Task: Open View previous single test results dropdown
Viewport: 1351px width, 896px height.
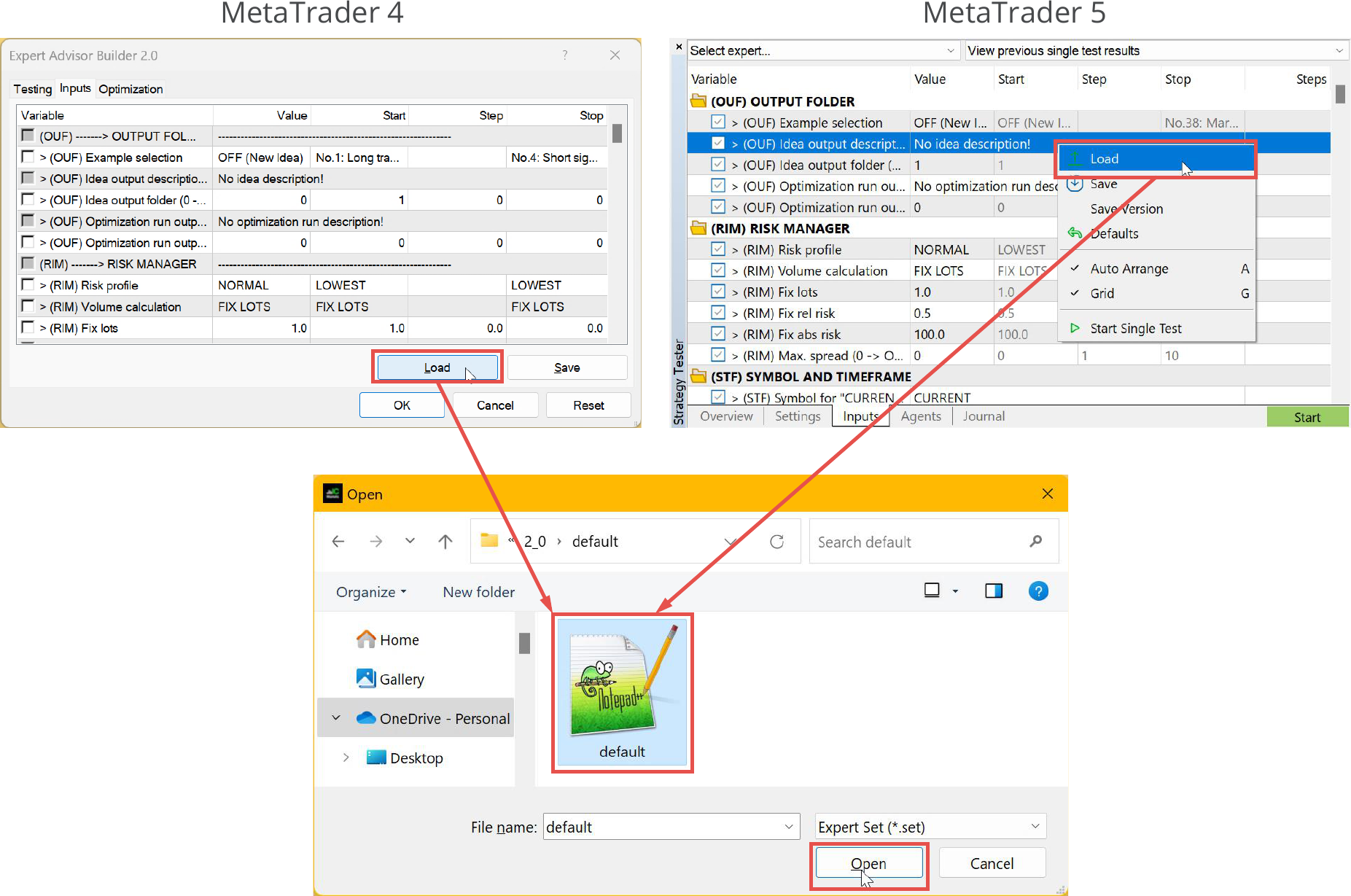Action: click(x=1339, y=50)
